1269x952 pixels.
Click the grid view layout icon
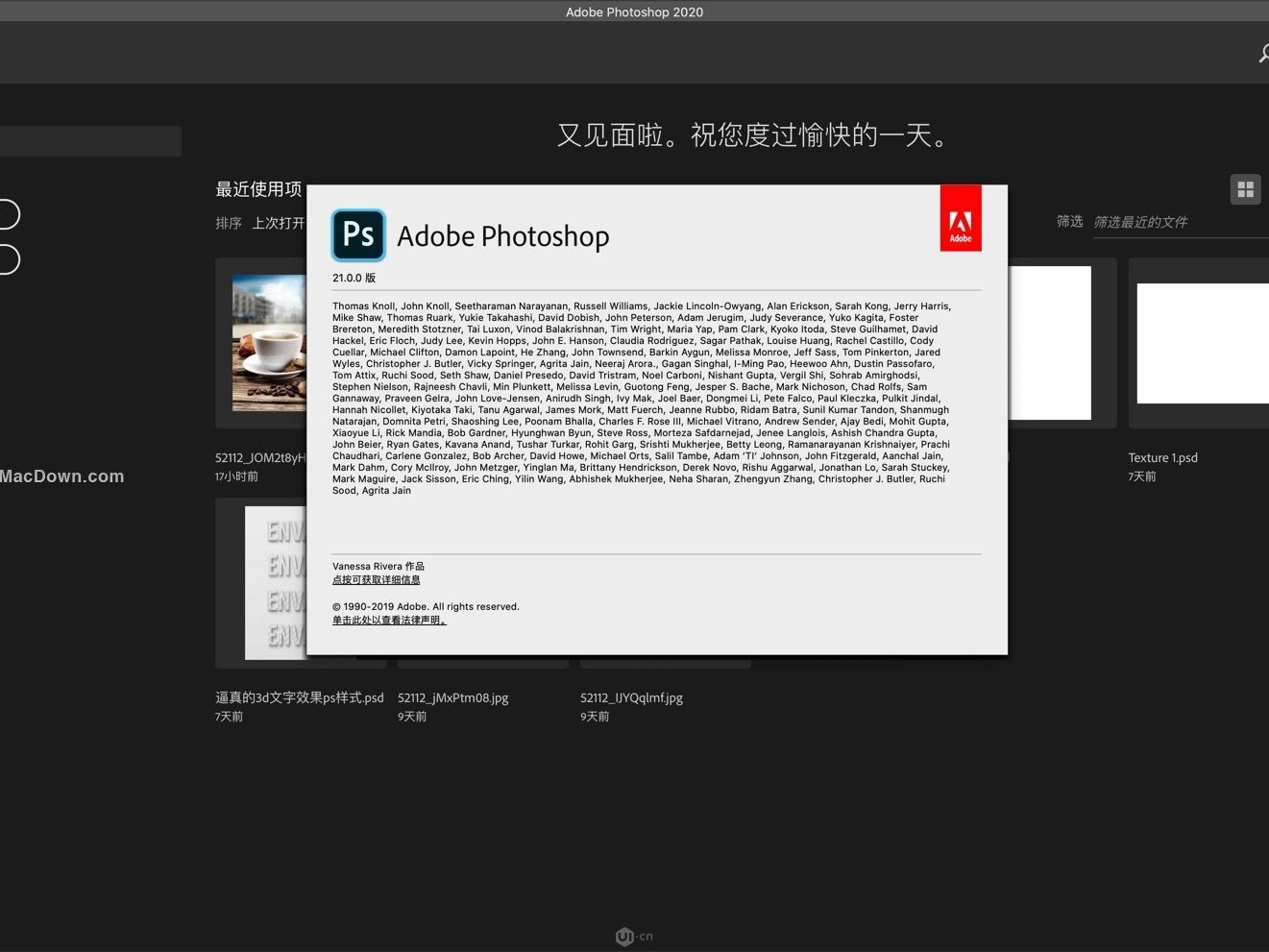[1245, 189]
